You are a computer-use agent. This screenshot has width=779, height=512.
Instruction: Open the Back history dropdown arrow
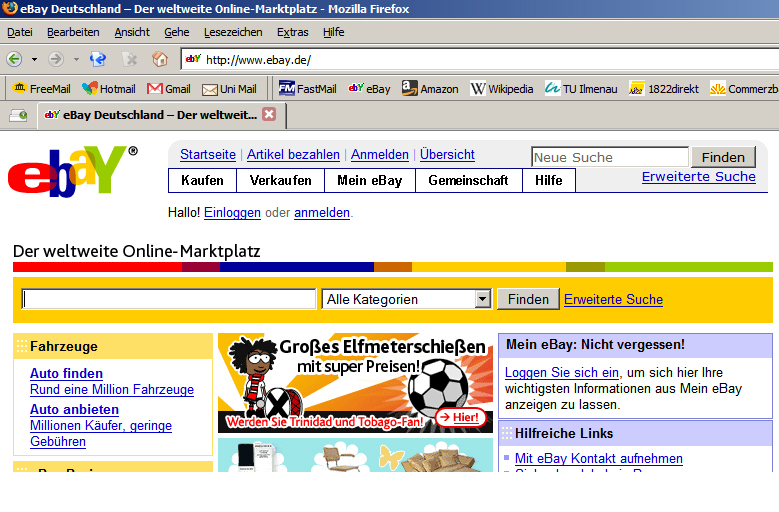coord(34,59)
